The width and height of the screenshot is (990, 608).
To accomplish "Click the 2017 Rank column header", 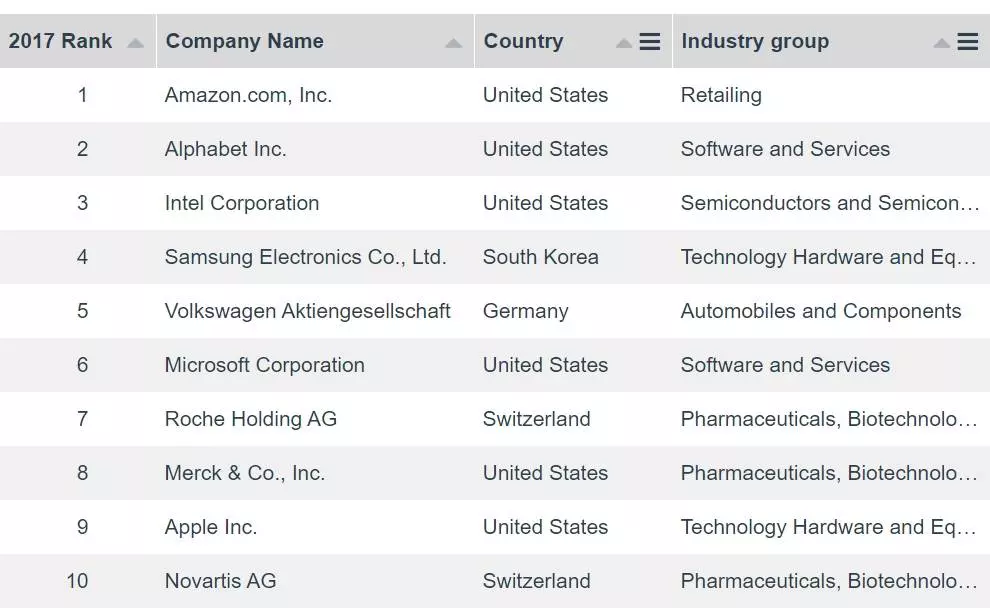I will (61, 42).
